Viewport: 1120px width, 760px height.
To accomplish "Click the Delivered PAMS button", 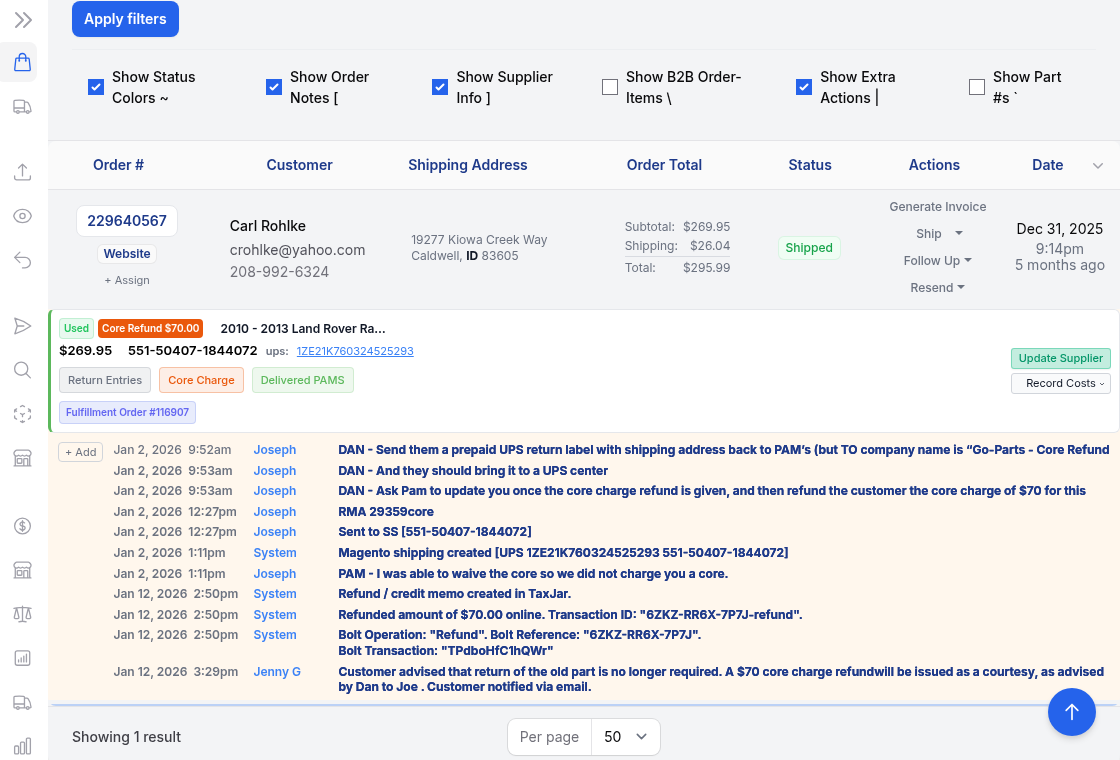I will (302, 381).
